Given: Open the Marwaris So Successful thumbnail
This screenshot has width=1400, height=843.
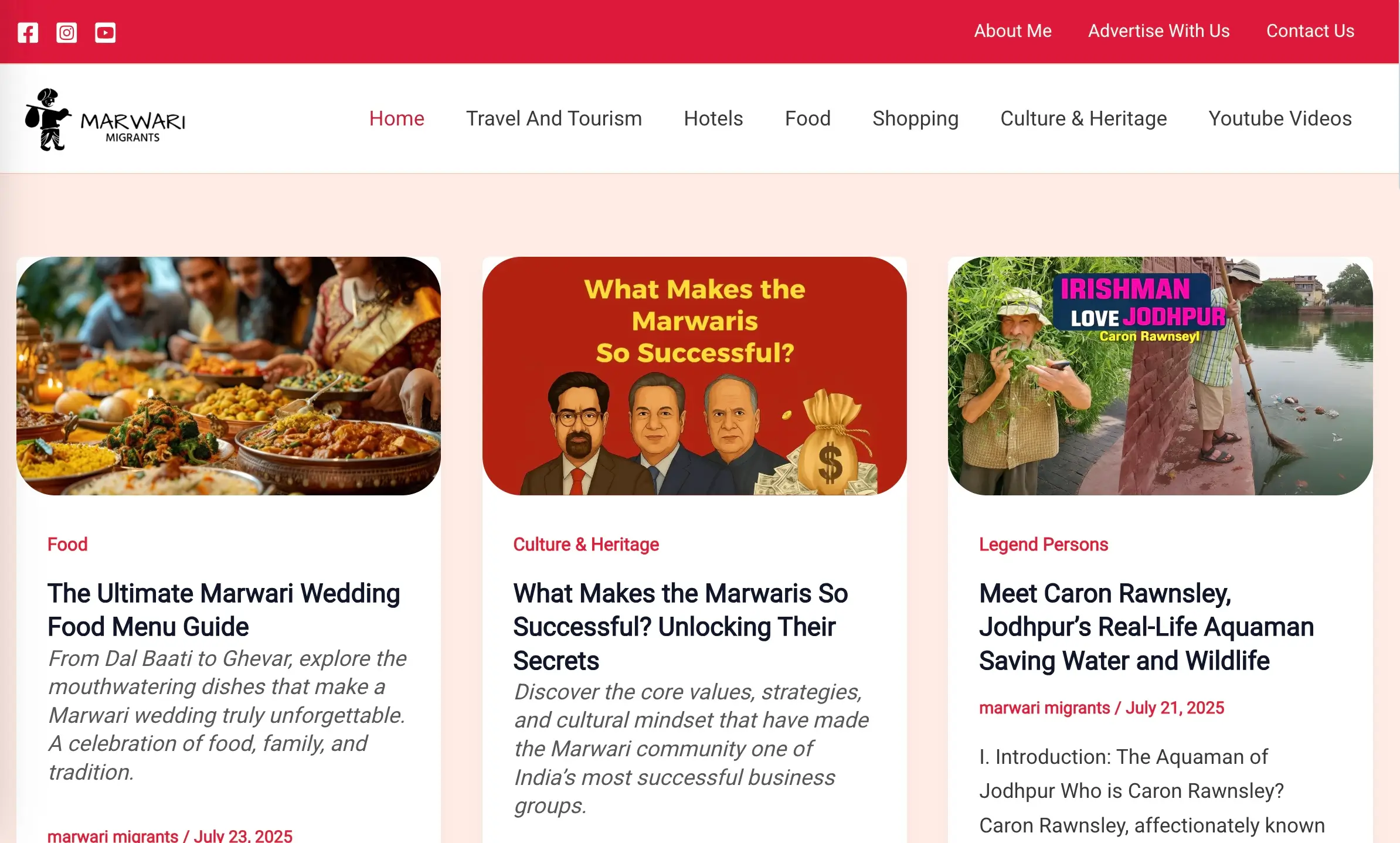Looking at the screenshot, I should 694,376.
